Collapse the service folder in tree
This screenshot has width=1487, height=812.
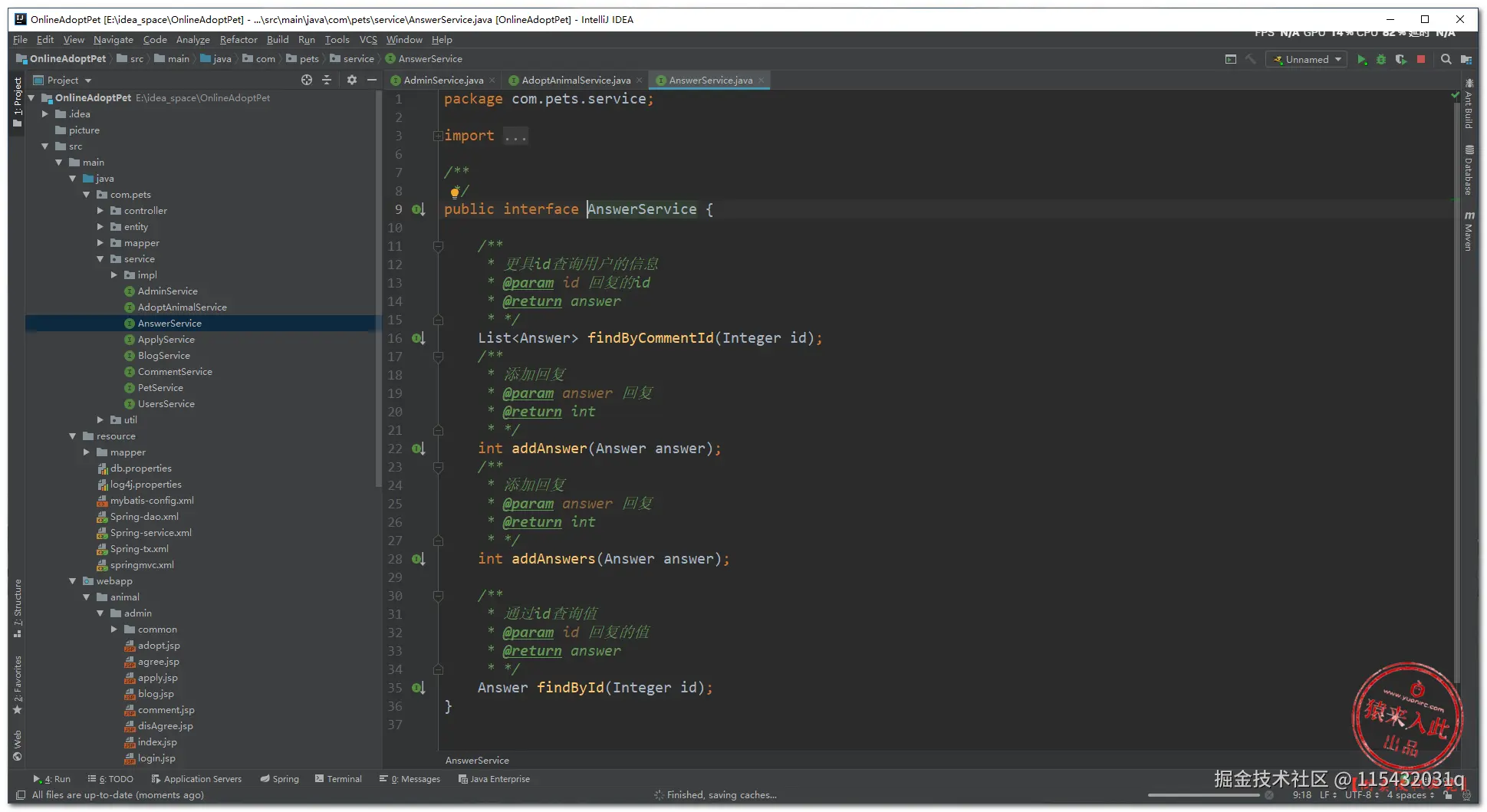click(x=100, y=259)
